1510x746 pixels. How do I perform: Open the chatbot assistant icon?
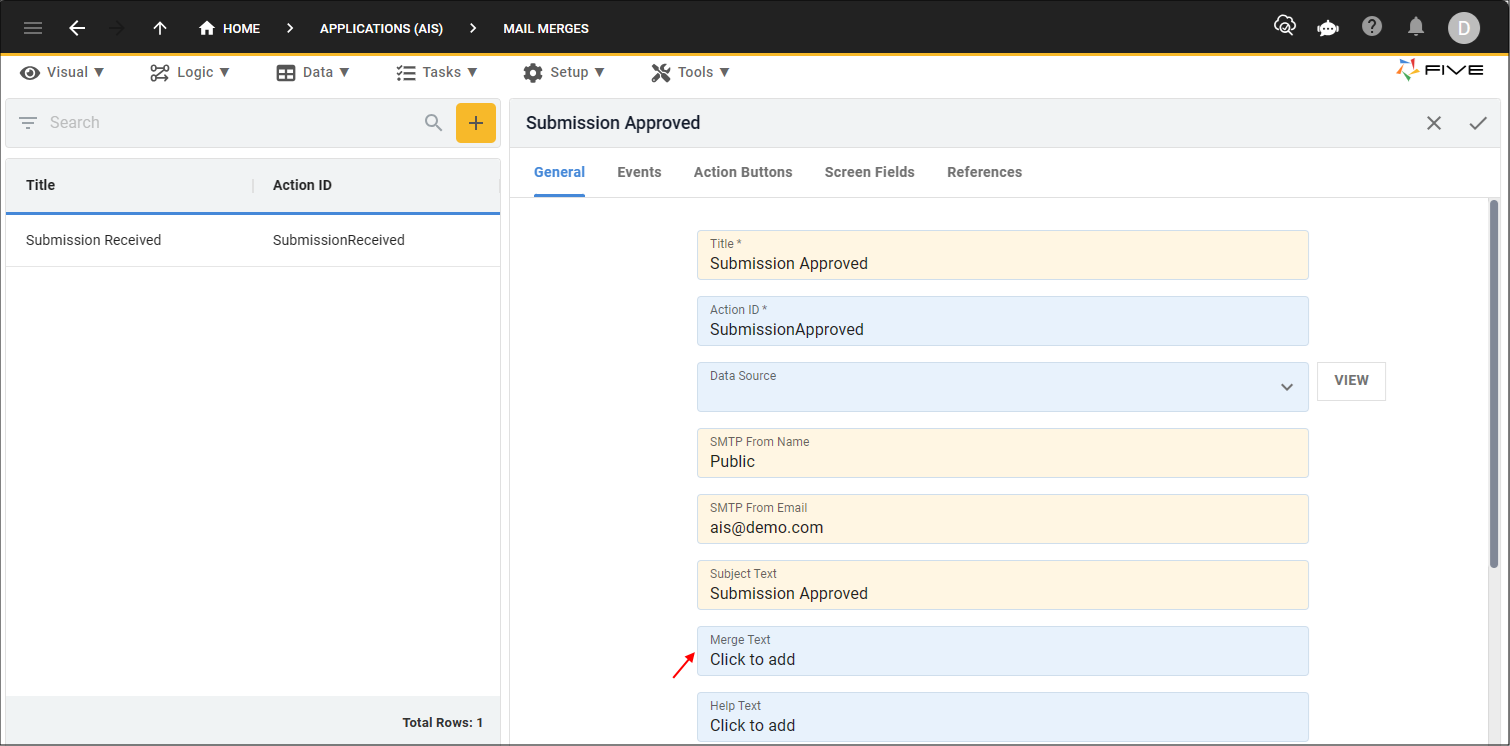tap(1328, 28)
